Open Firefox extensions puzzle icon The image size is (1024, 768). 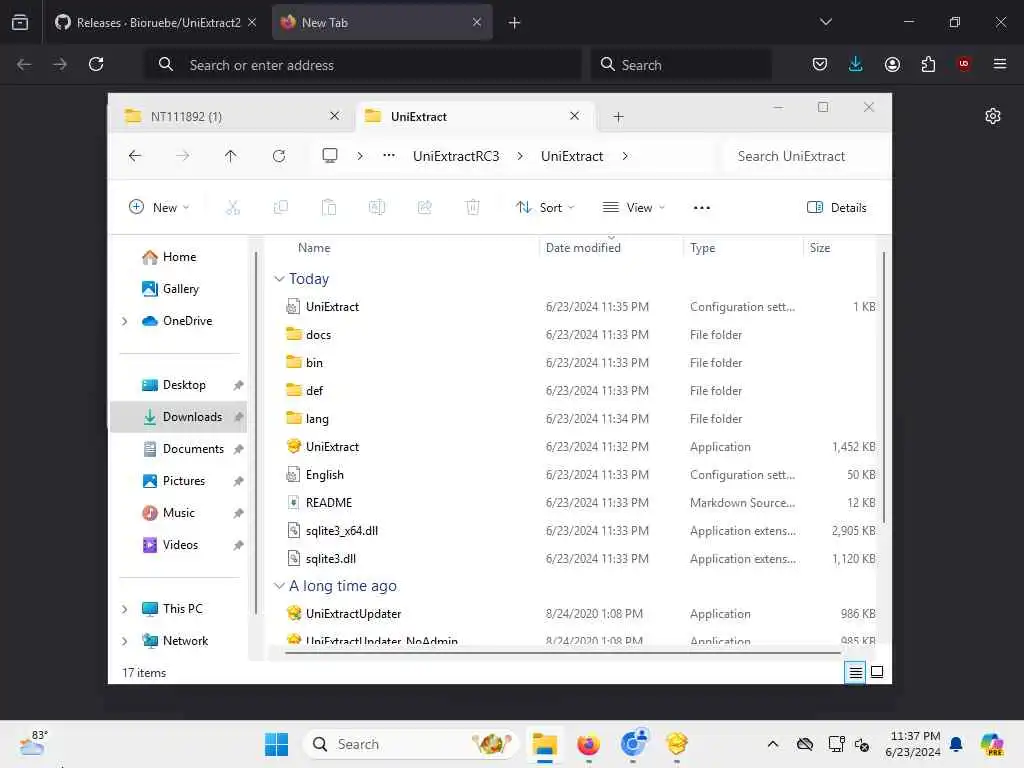pos(928,64)
